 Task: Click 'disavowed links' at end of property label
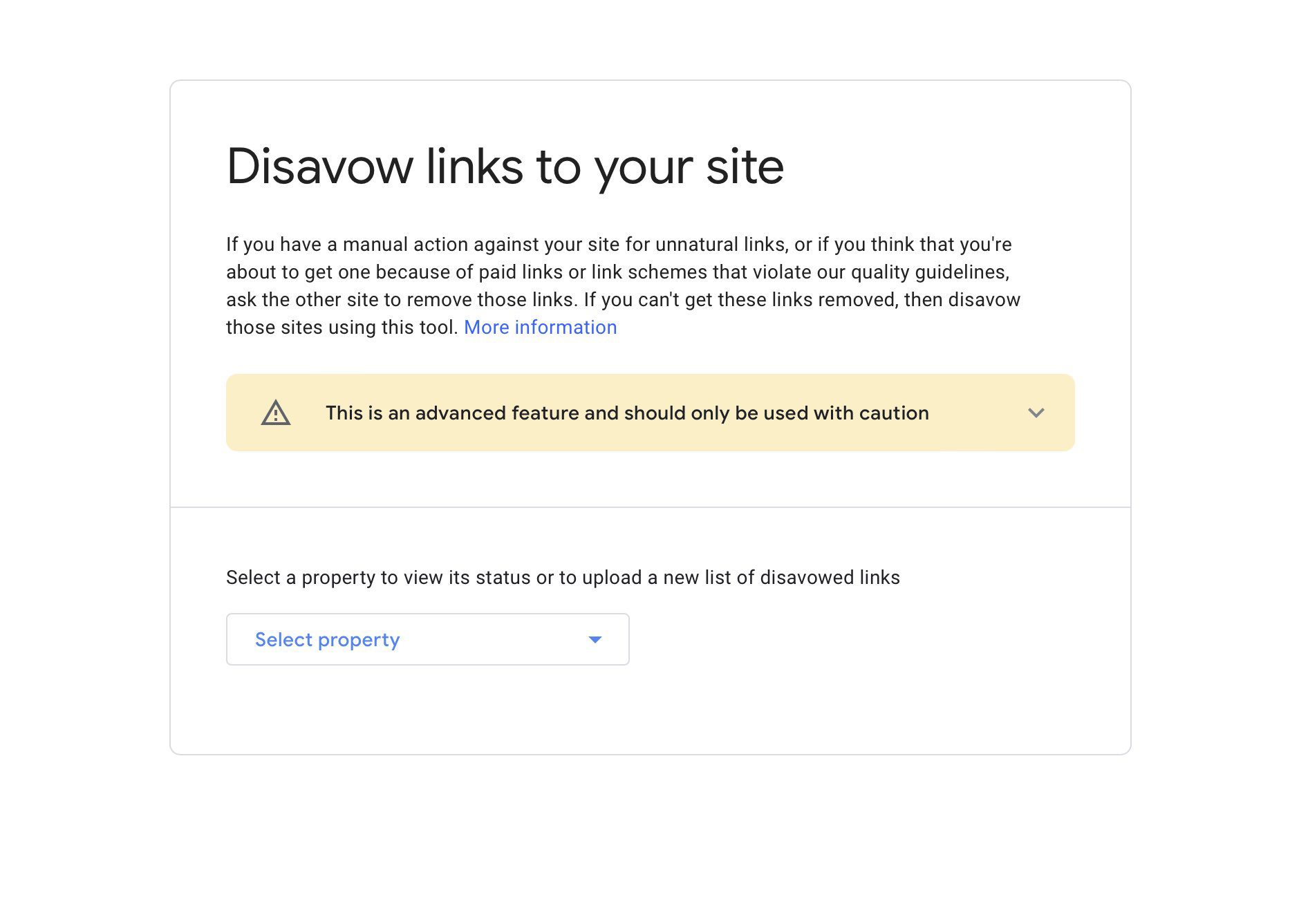tap(830, 578)
